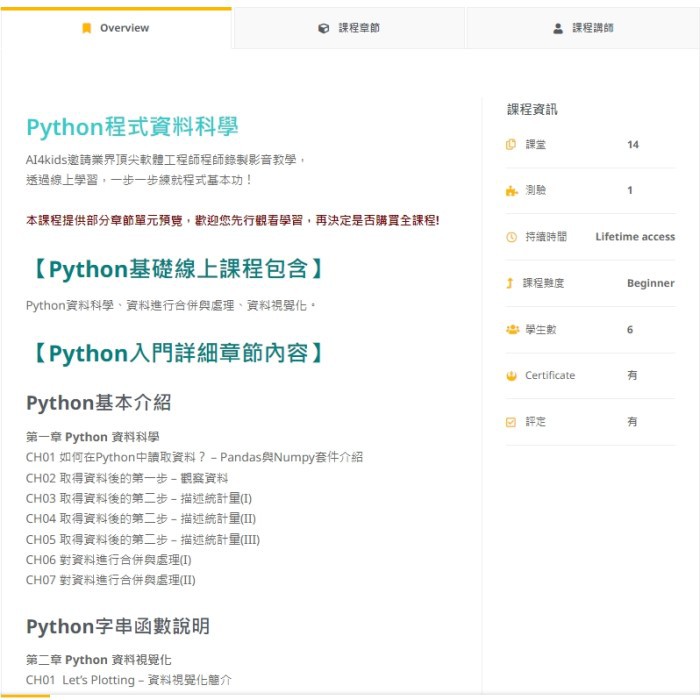
Task: Click the person icon beside 課程講師
Action: [x=558, y=28]
